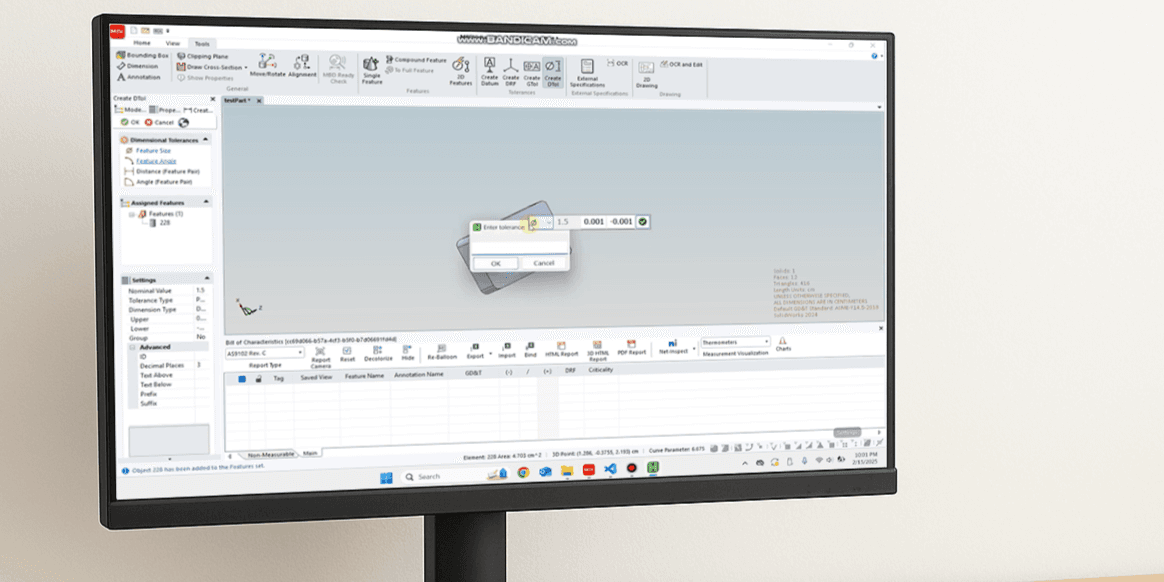Select the Move/Rotate tool
This screenshot has width=1164, height=582.
tap(267, 65)
